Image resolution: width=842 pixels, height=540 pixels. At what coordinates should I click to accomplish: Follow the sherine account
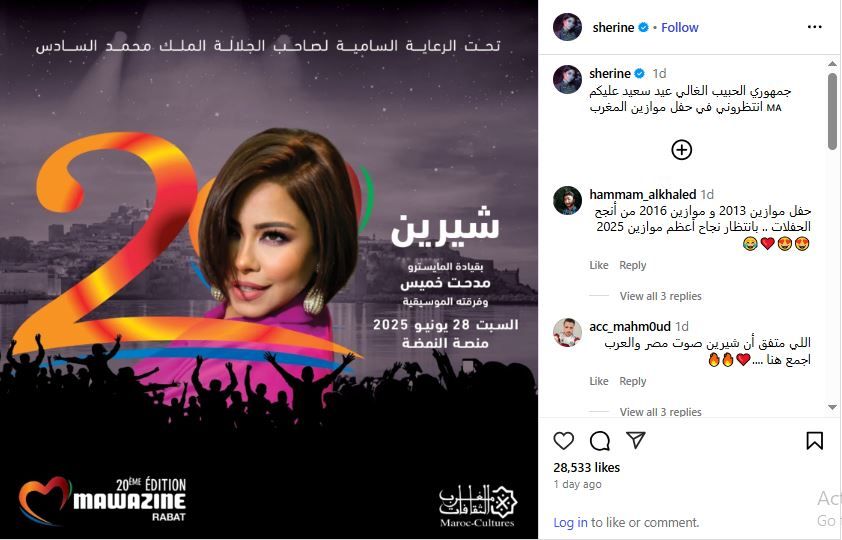tap(679, 27)
